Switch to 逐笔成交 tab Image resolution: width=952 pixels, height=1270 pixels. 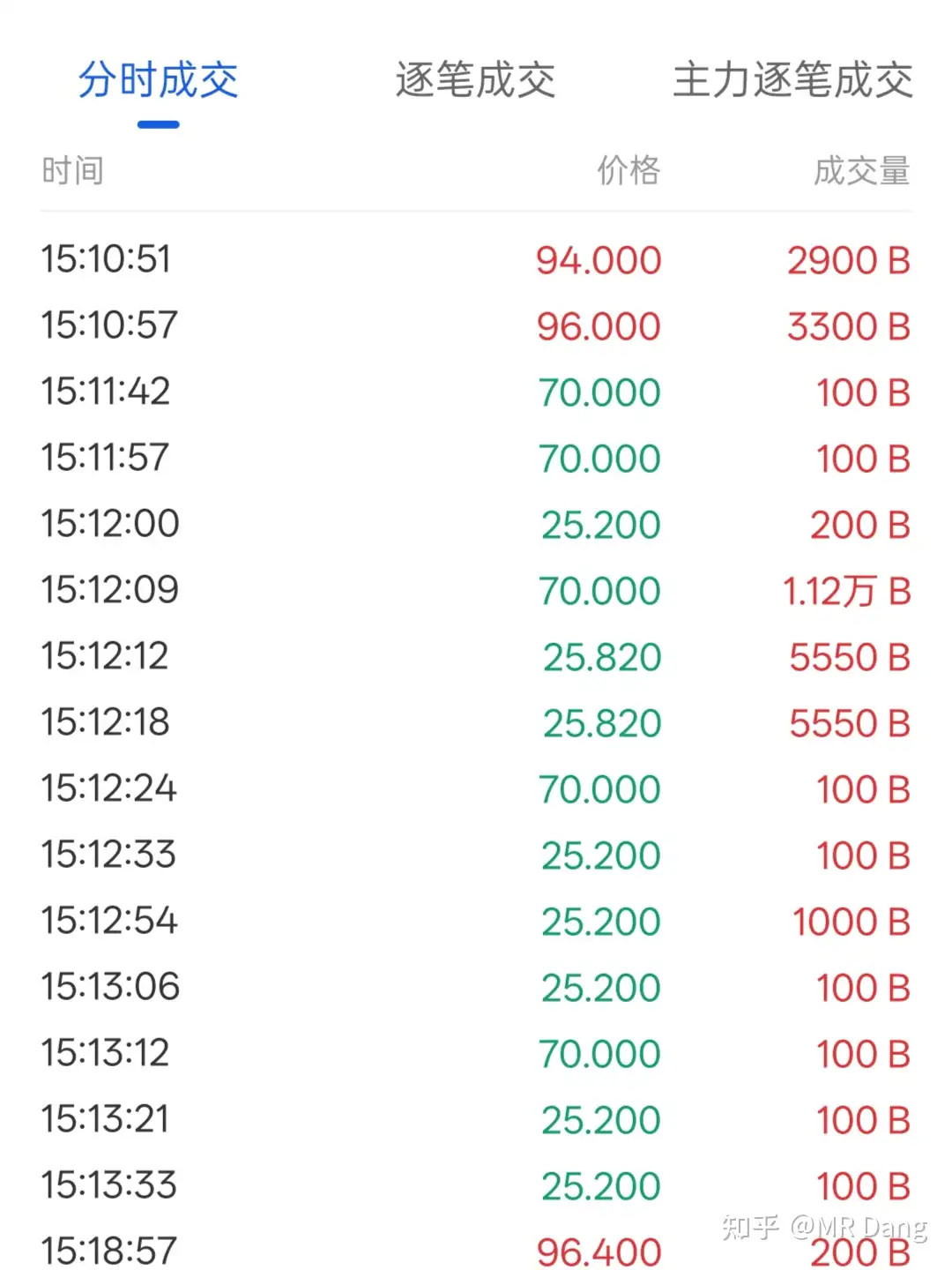click(x=475, y=80)
